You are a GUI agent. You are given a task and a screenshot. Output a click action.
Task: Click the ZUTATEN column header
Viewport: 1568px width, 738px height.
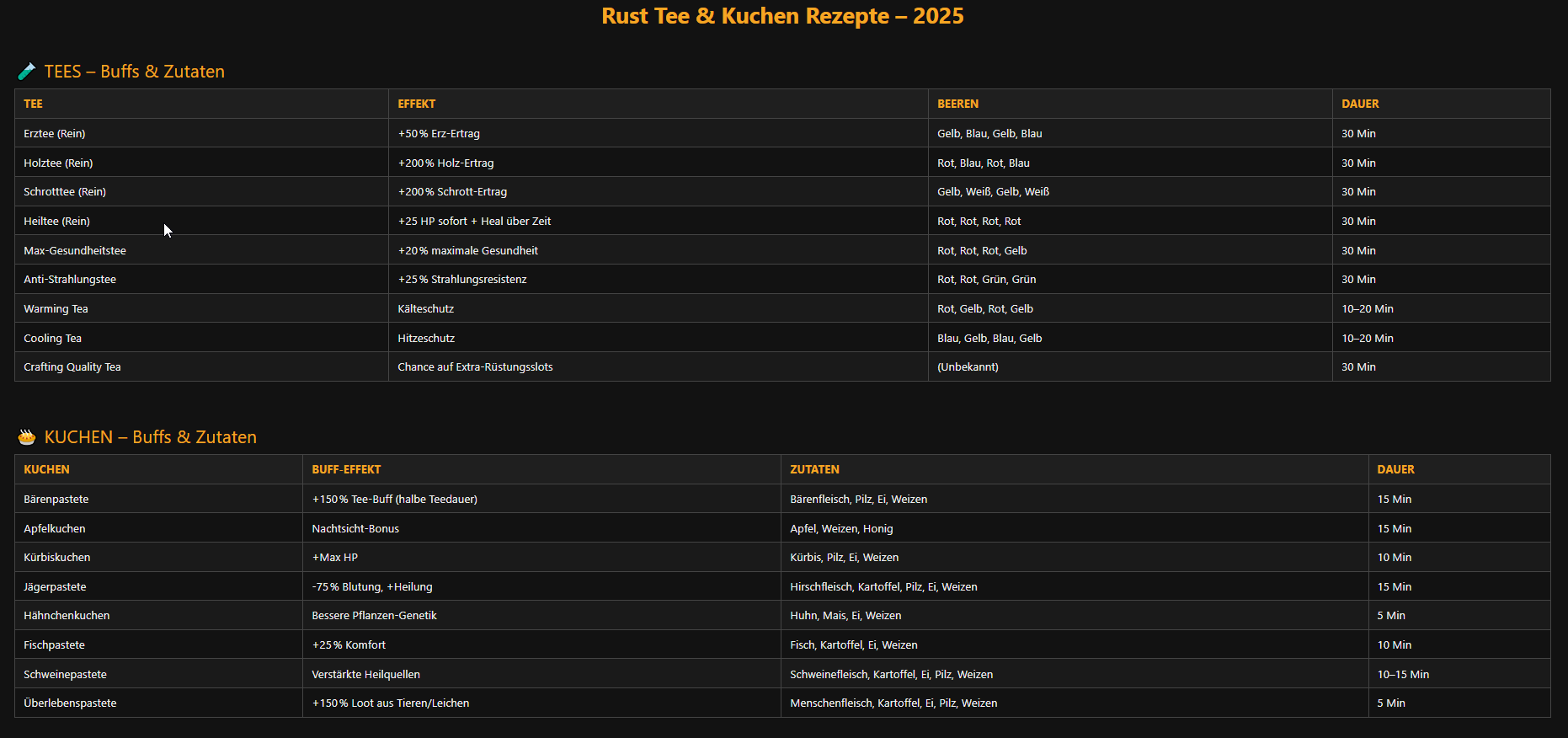(814, 469)
